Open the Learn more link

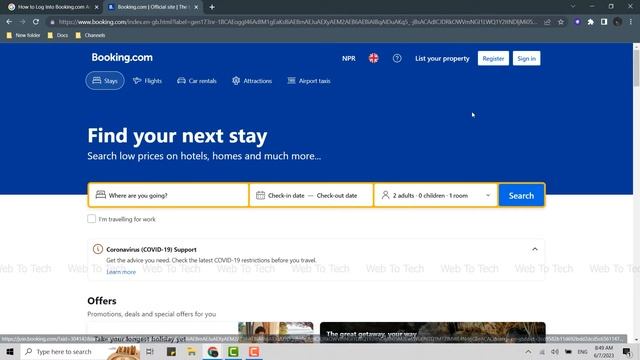121,272
